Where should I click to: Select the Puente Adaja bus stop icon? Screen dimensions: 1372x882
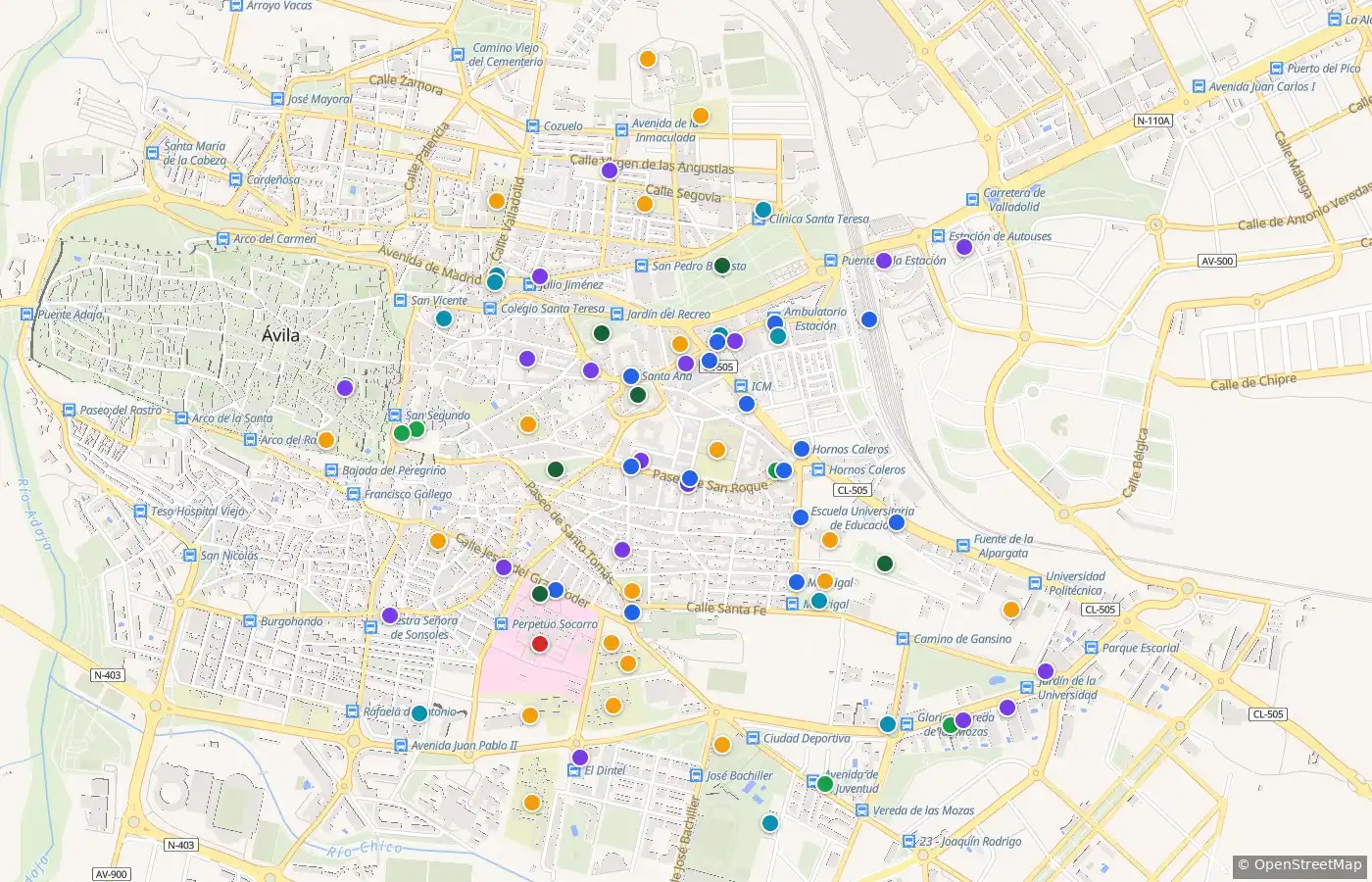click(x=26, y=315)
